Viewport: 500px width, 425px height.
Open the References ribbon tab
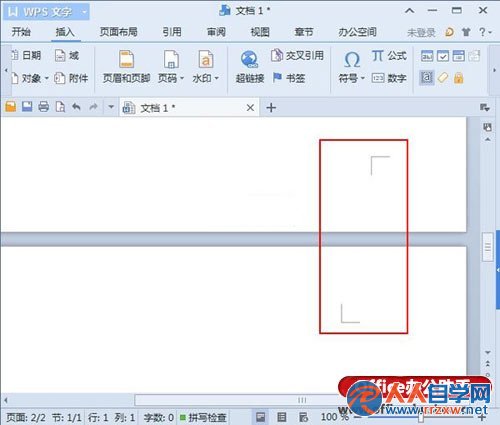click(x=172, y=32)
